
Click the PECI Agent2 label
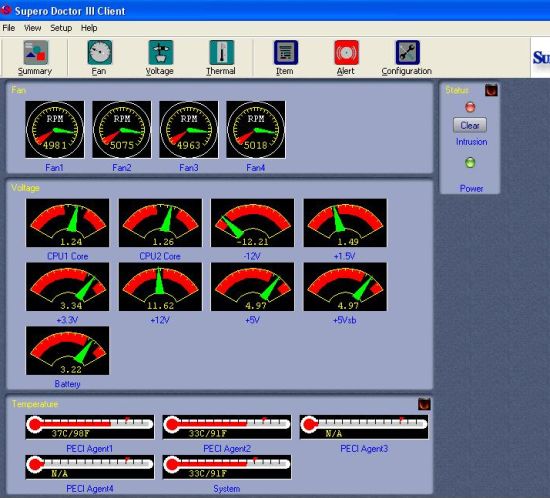coord(227,449)
